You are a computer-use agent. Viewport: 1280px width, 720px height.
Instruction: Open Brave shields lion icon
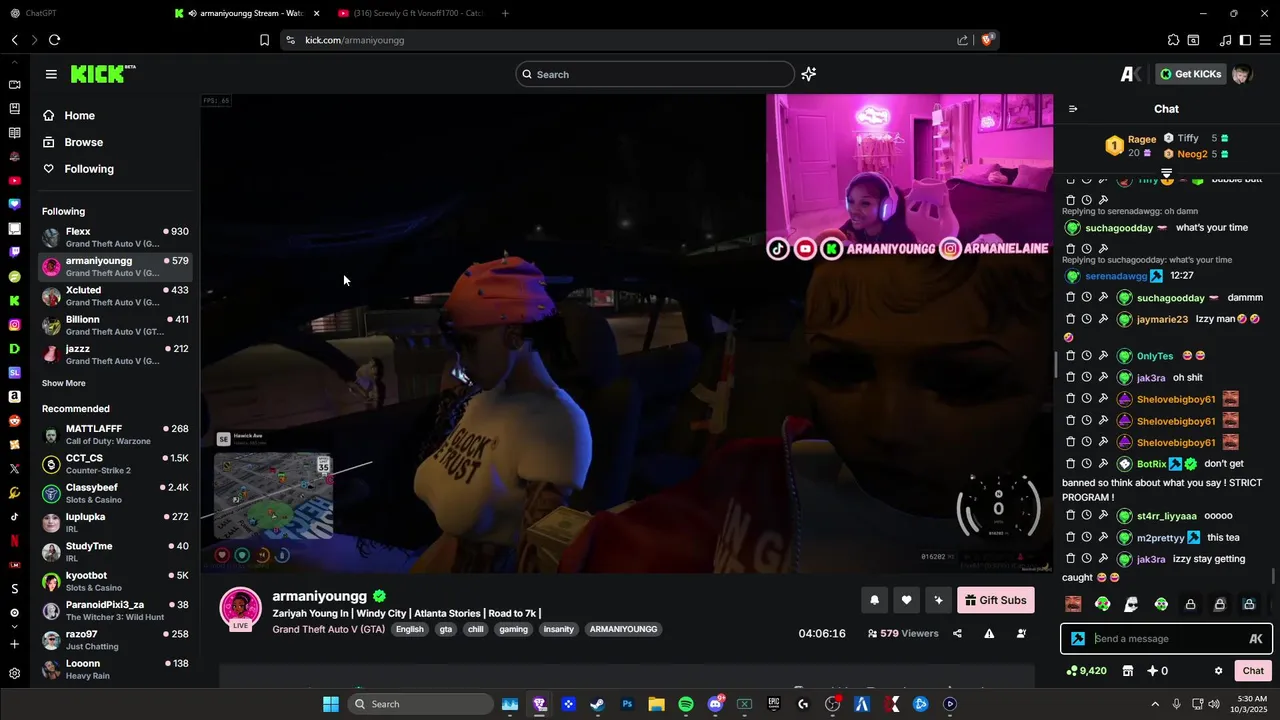(x=988, y=40)
